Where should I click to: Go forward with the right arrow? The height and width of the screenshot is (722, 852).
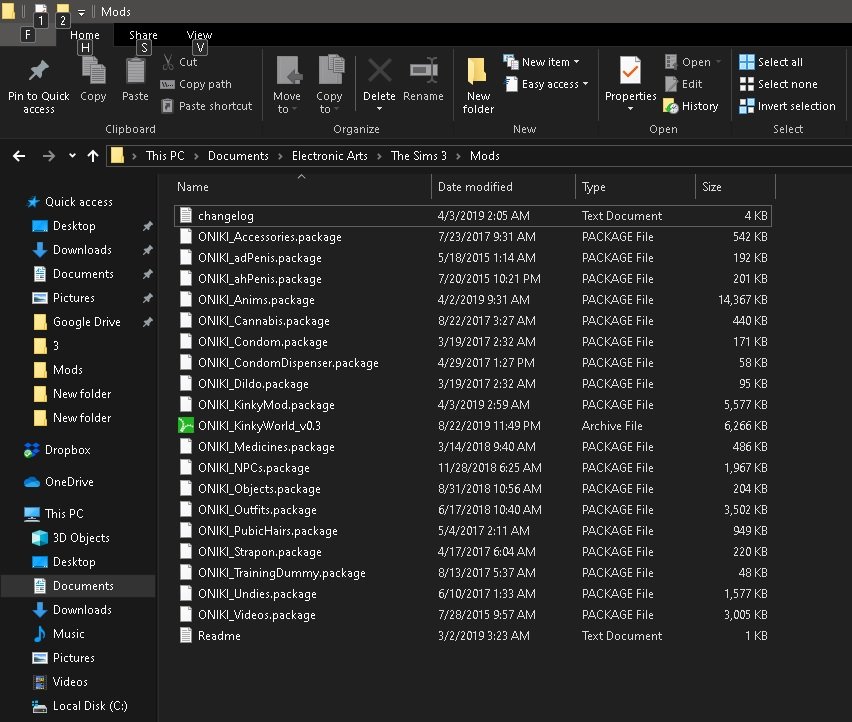click(x=49, y=156)
